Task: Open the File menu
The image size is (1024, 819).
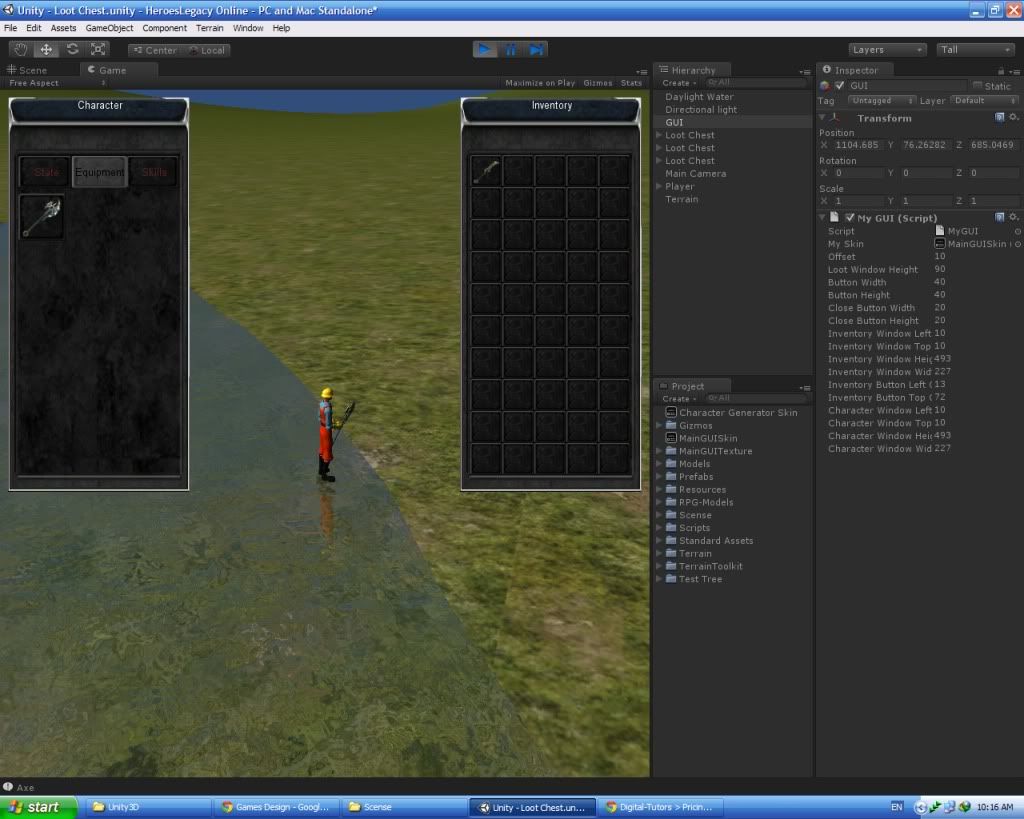Action: pos(10,28)
